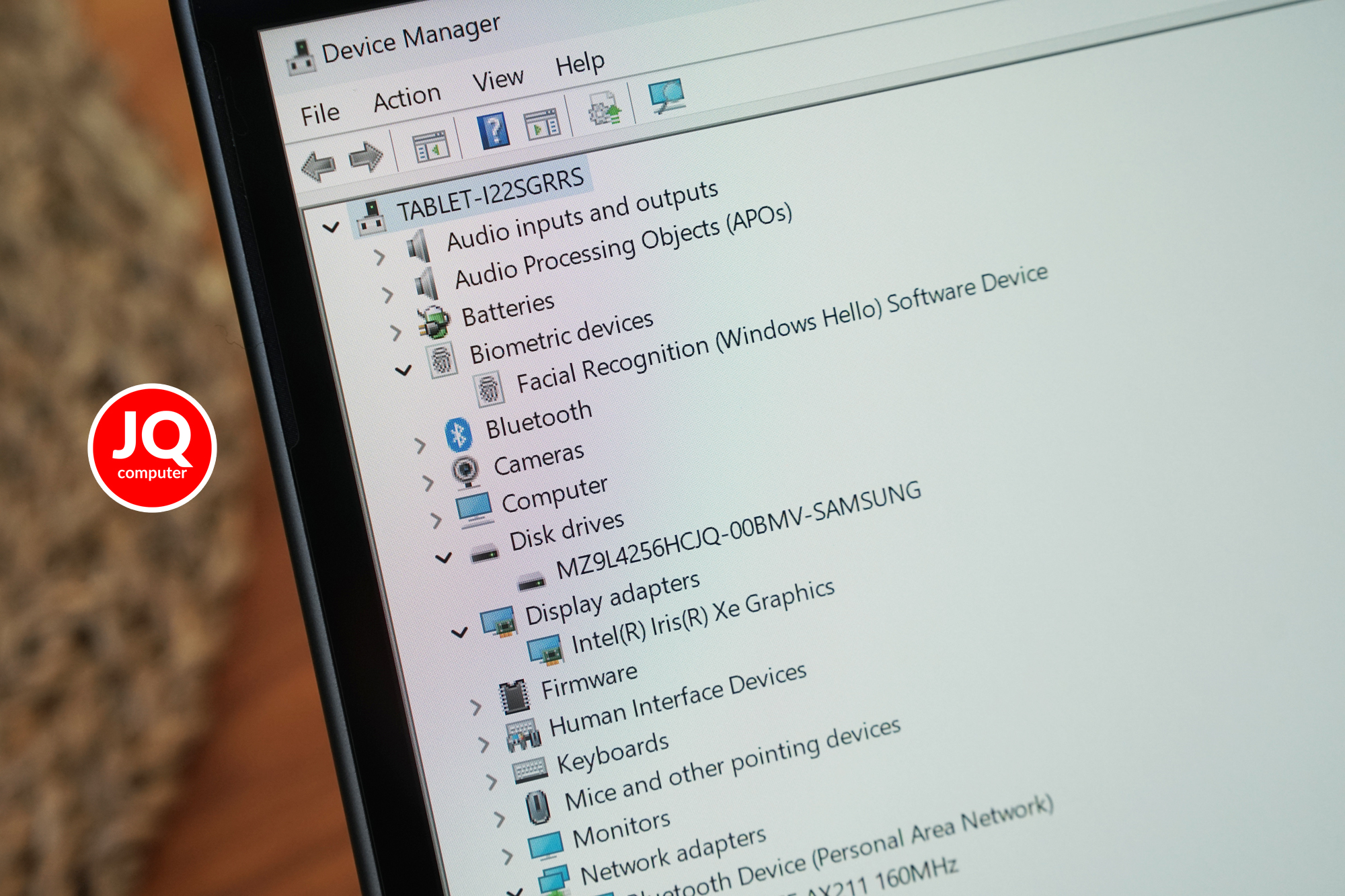The image size is (1345, 896).
Task: Select the Keyboards category label
Action: point(613,753)
